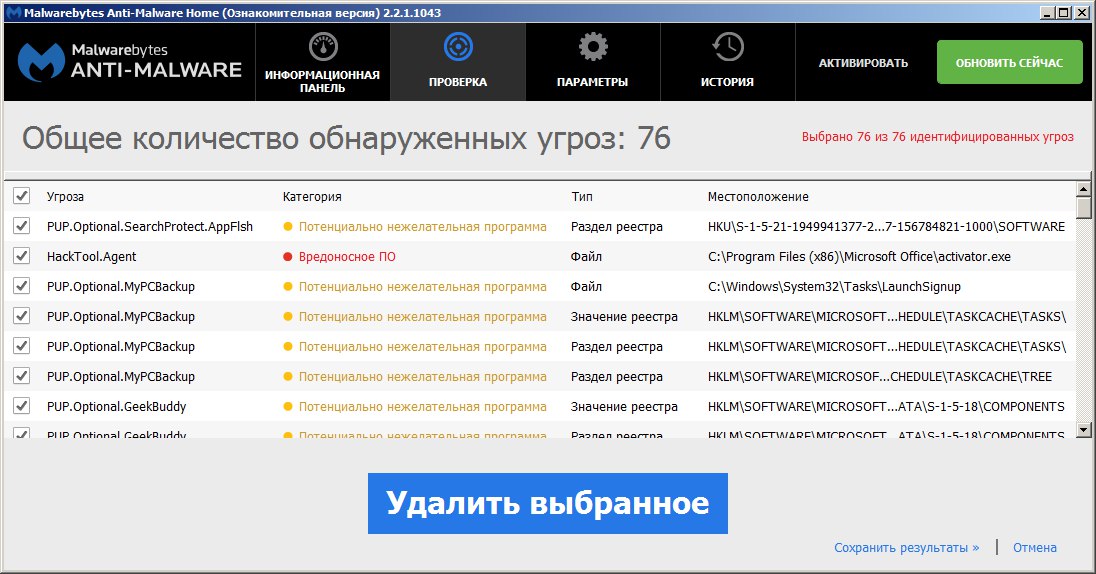Image resolution: width=1096 pixels, height=574 pixels.
Task: Click the yellow dot in the SearchProtect.AppFlsh row
Action: (287, 227)
